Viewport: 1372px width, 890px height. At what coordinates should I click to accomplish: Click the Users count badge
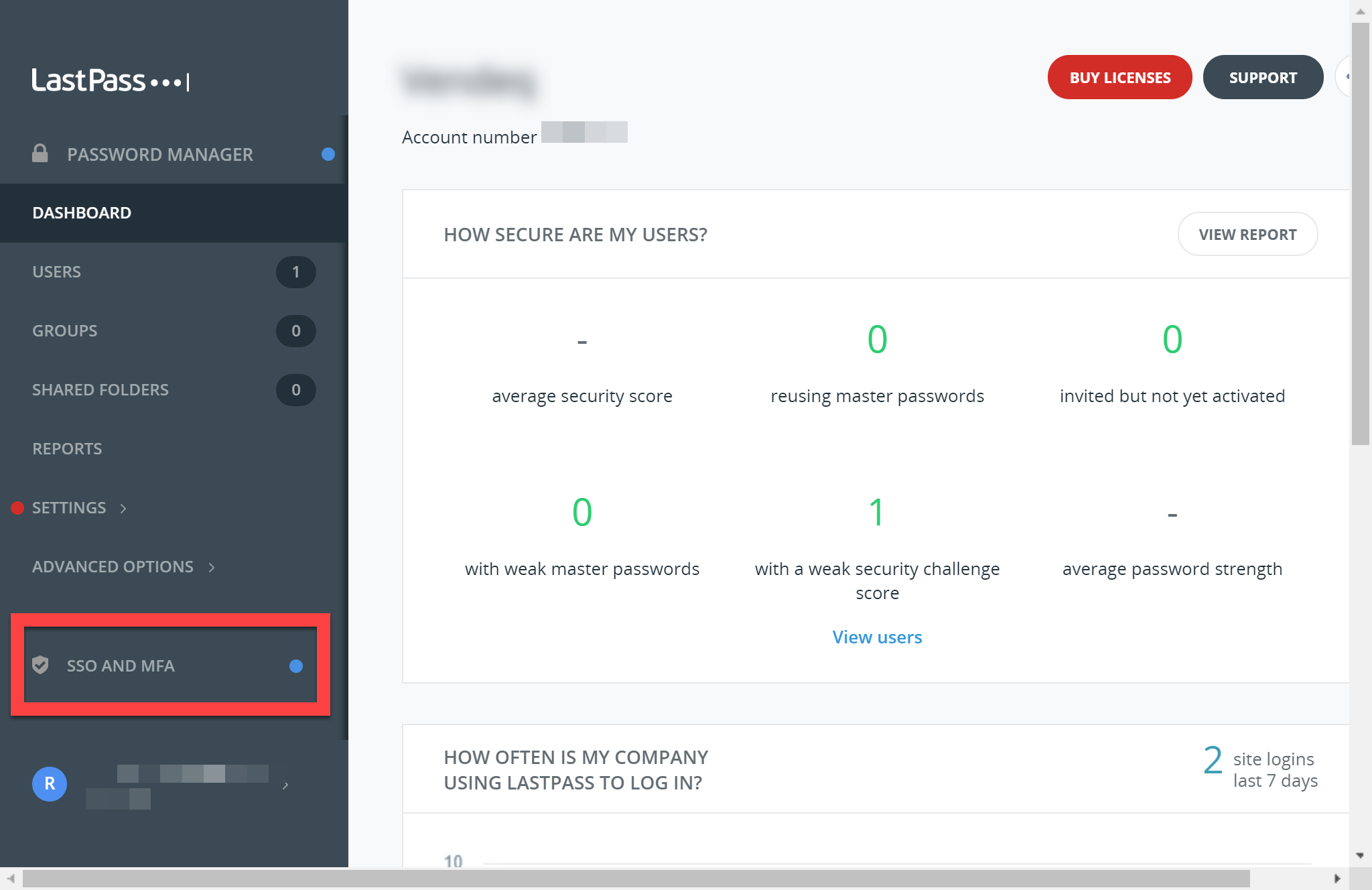(x=296, y=272)
